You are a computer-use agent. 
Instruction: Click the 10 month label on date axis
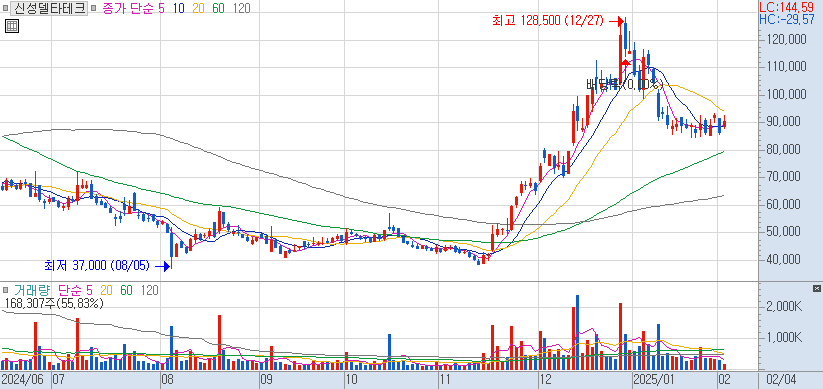point(351,380)
